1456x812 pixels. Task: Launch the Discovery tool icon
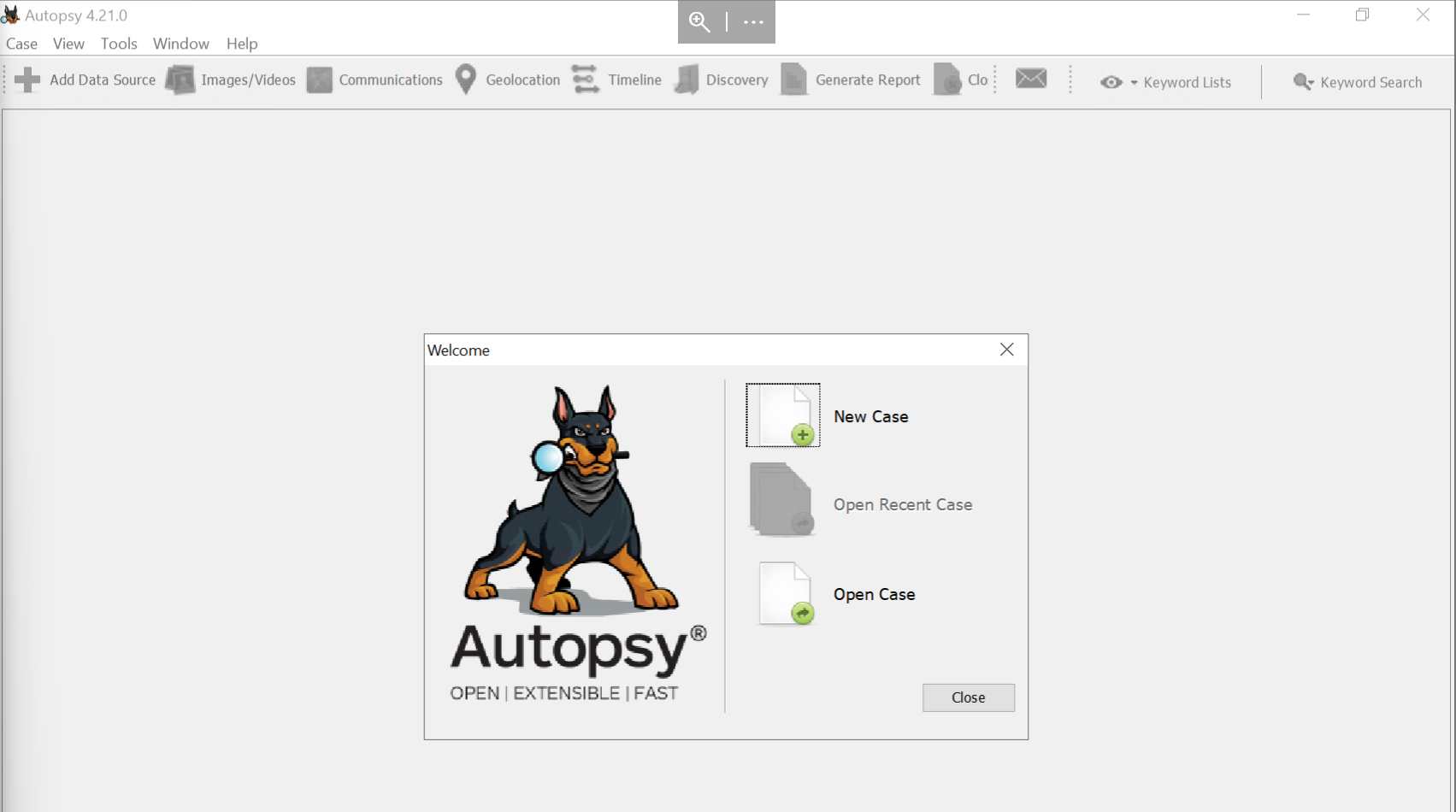(x=687, y=79)
